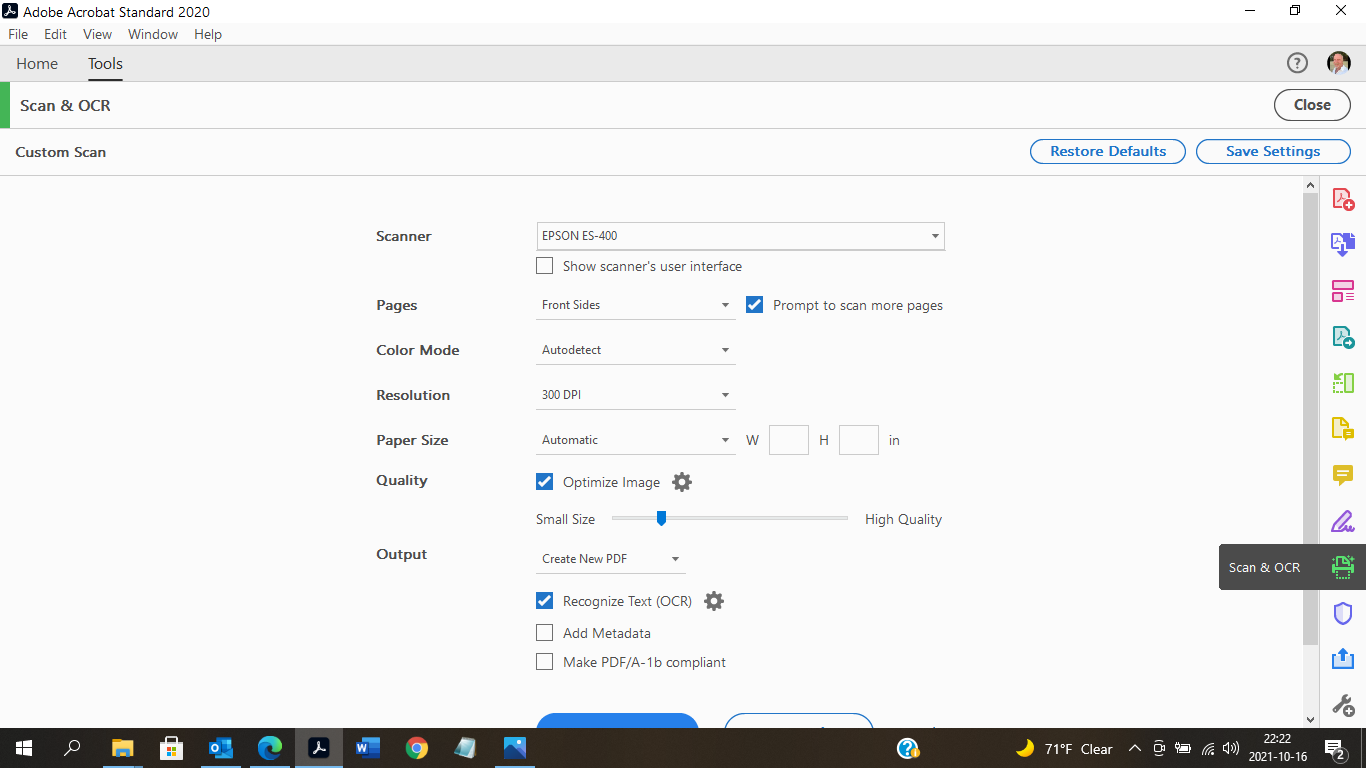This screenshot has width=1366, height=768.
Task: Click the image quality slider handle
Action: coord(661,518)
